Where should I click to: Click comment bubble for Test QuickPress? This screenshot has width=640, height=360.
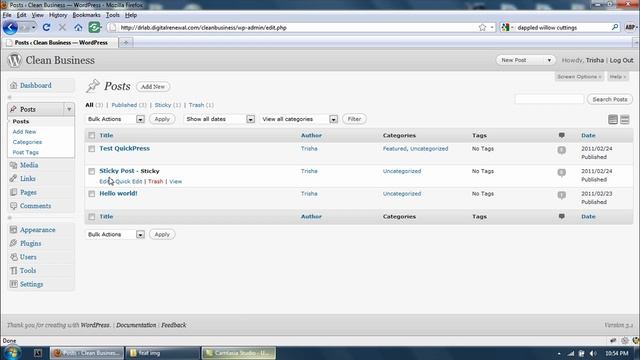click(x=562, y=150)
